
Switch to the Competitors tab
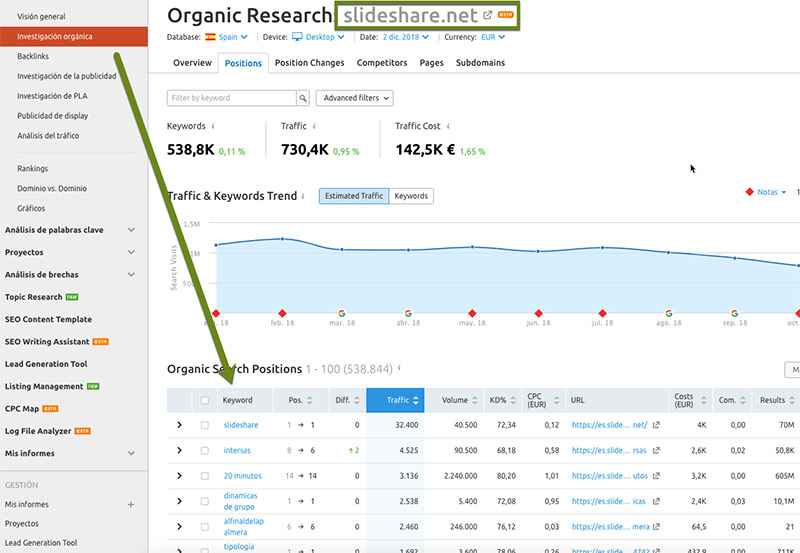point(382,63)
